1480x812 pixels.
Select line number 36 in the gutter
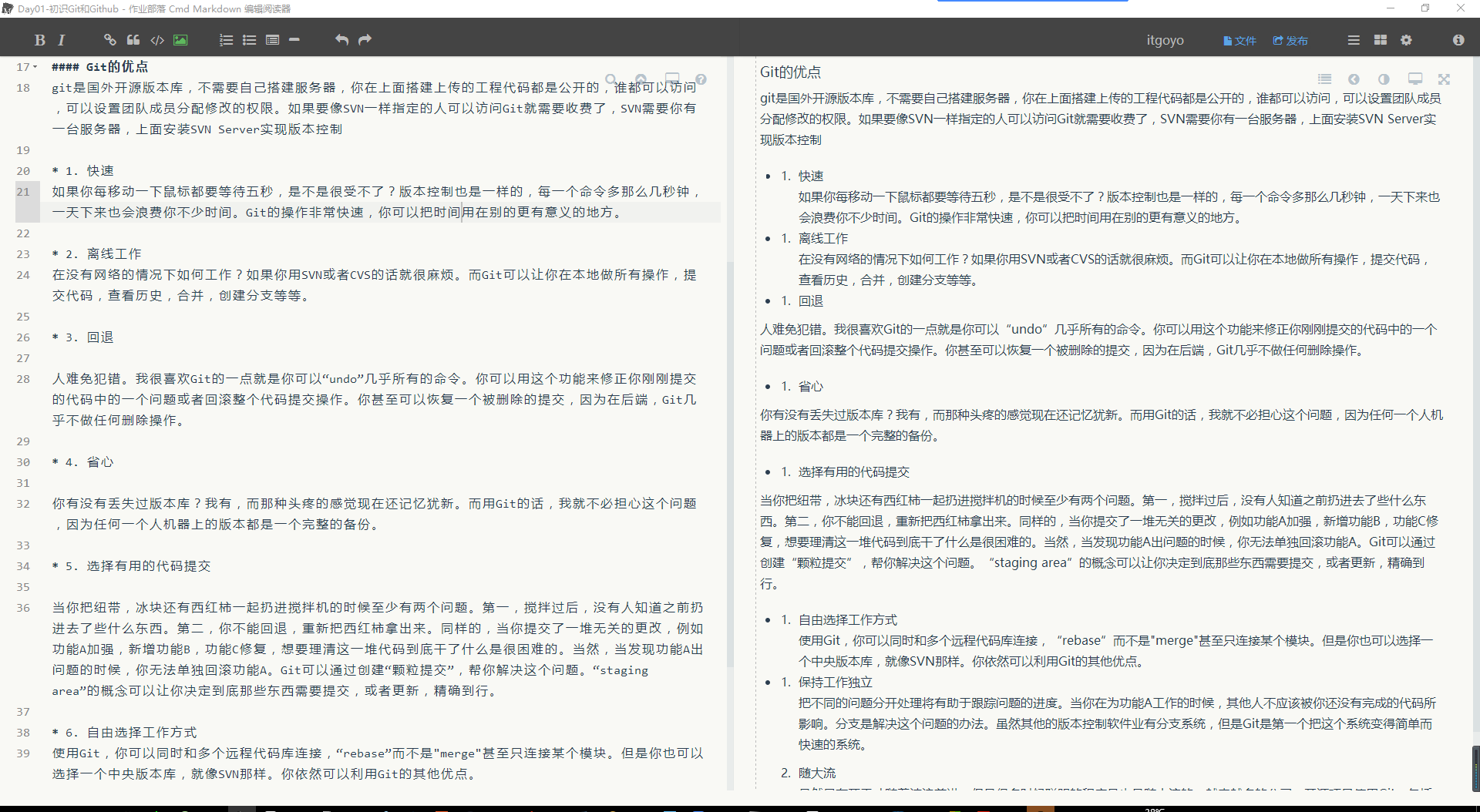[23, 608]
